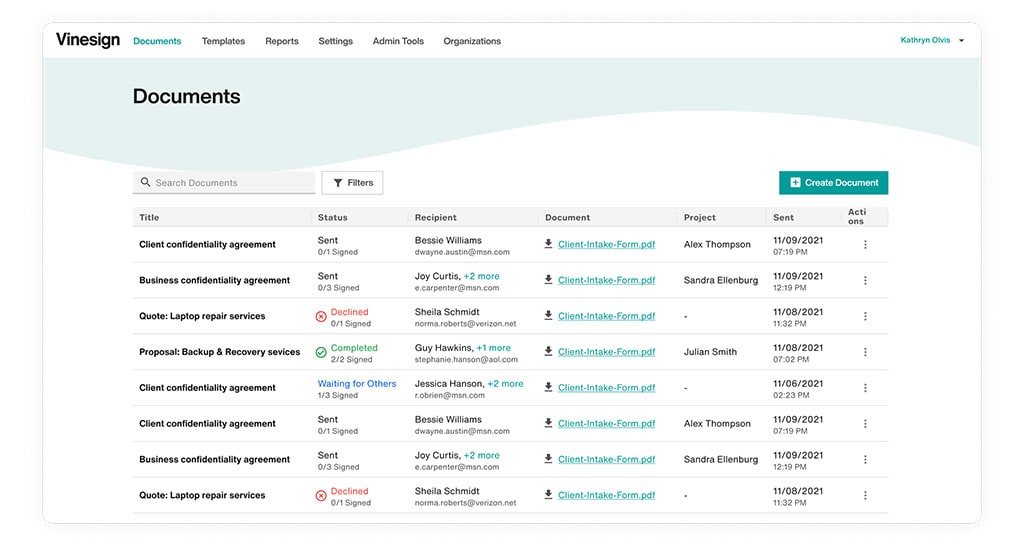The image size is (1024, 546).
Task: Click the Status column header
Action: point(333,217)
